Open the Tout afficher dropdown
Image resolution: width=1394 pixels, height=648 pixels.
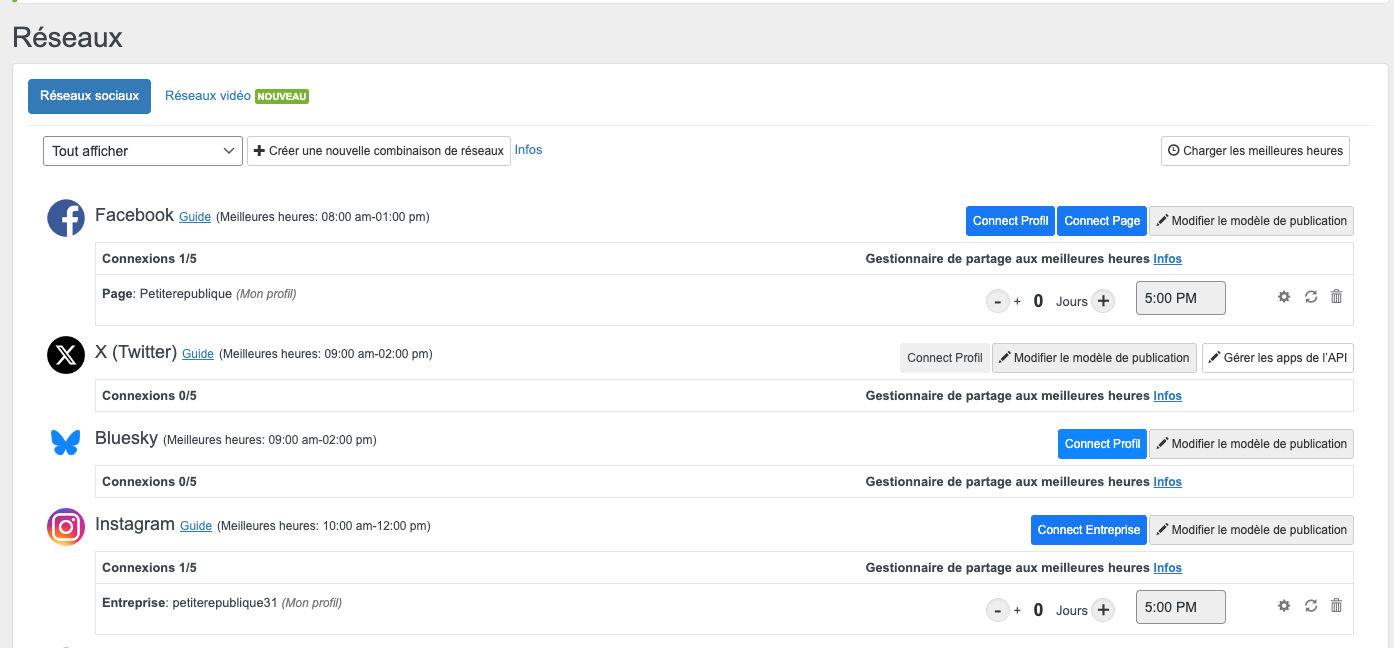(x=142, y=151)
